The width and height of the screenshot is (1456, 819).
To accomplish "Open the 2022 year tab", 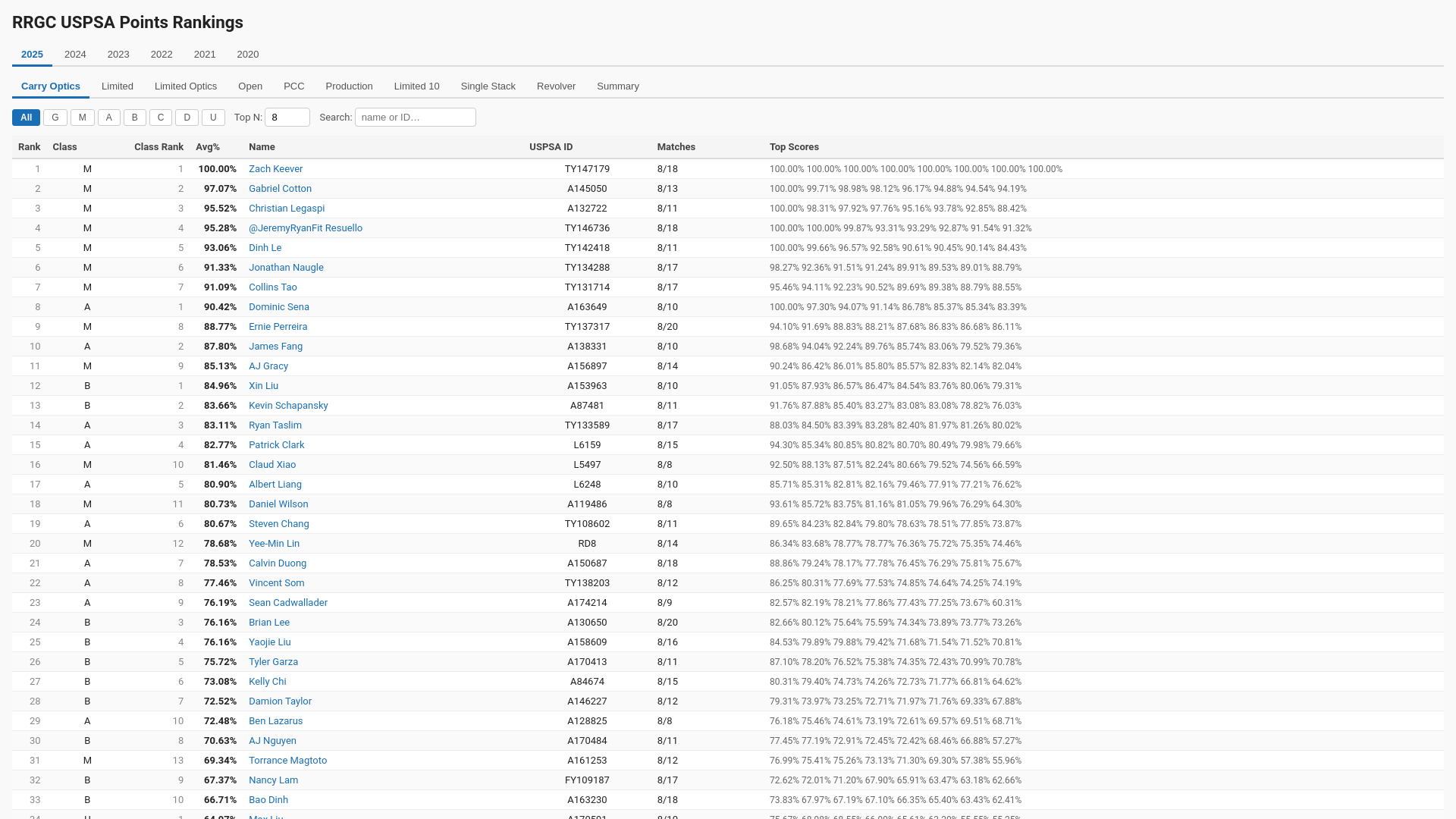I will coord(162,55).
